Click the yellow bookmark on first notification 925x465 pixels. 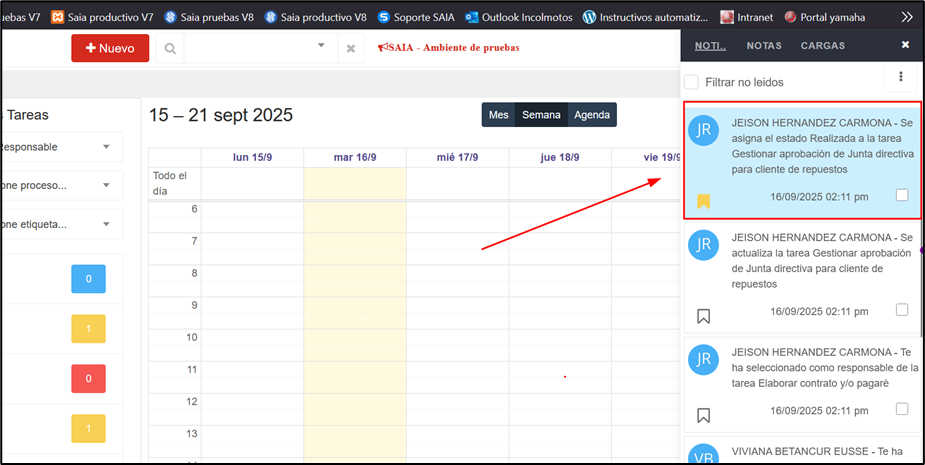point(704,200)
